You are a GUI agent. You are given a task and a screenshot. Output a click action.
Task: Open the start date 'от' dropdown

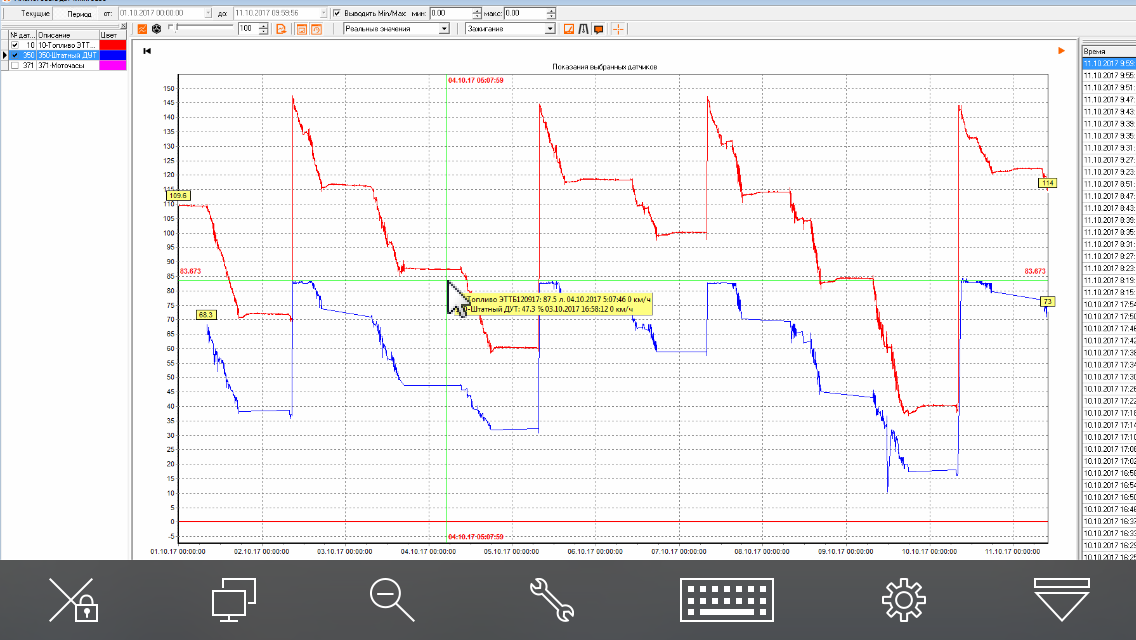(x=207, y=14)
